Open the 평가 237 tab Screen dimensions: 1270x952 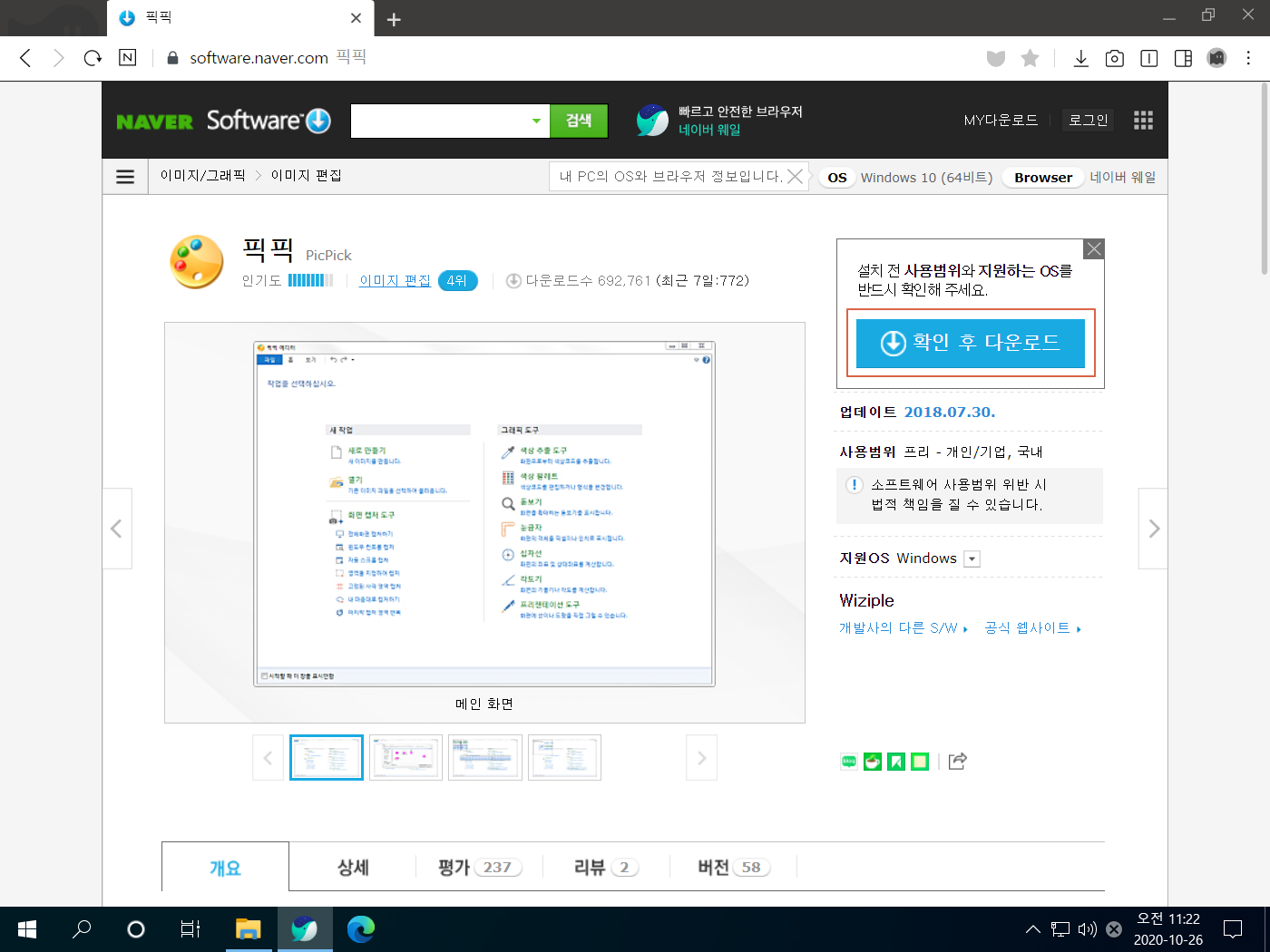coord(480,868)
